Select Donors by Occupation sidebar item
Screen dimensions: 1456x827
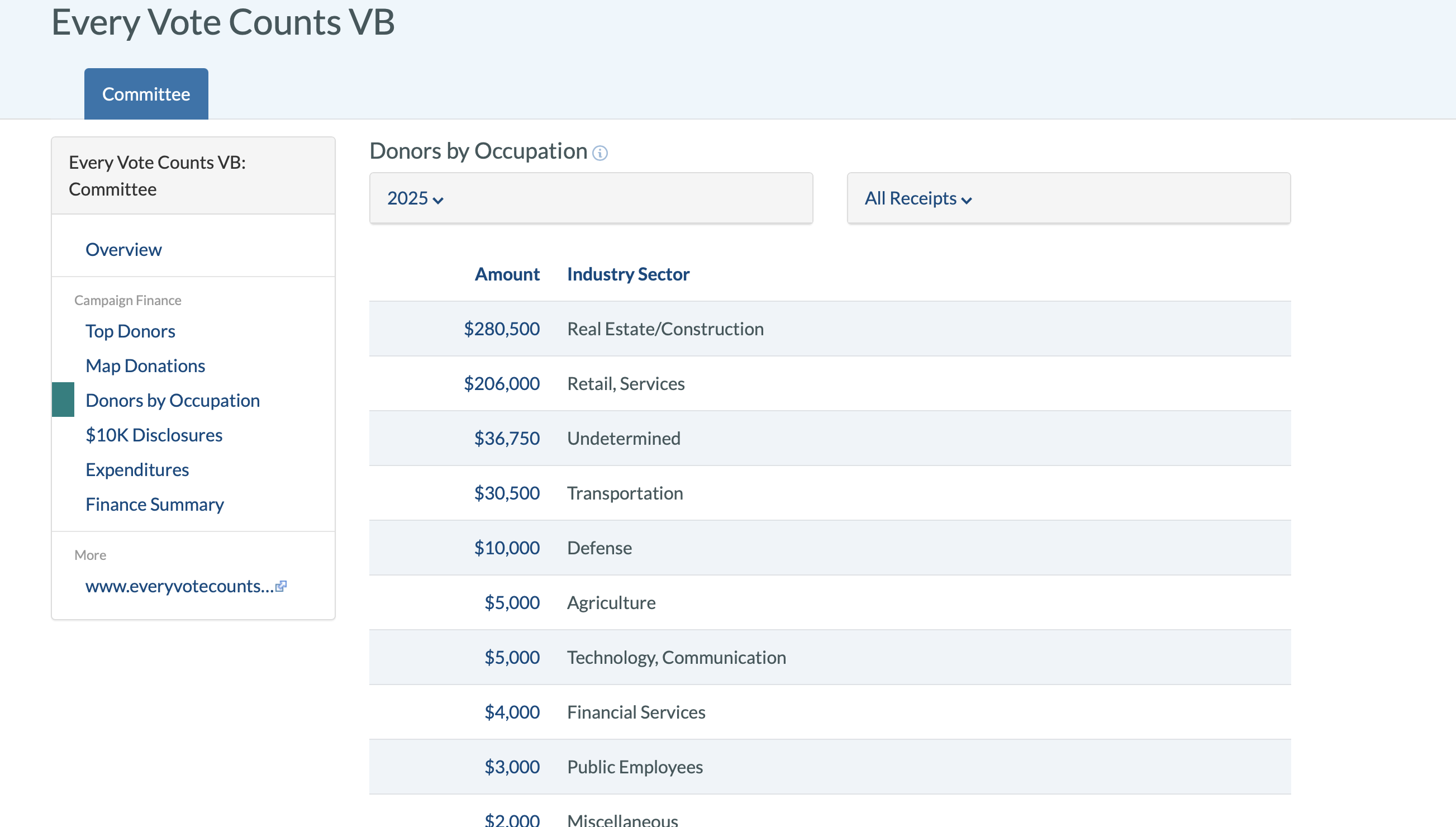pos(172,401)
